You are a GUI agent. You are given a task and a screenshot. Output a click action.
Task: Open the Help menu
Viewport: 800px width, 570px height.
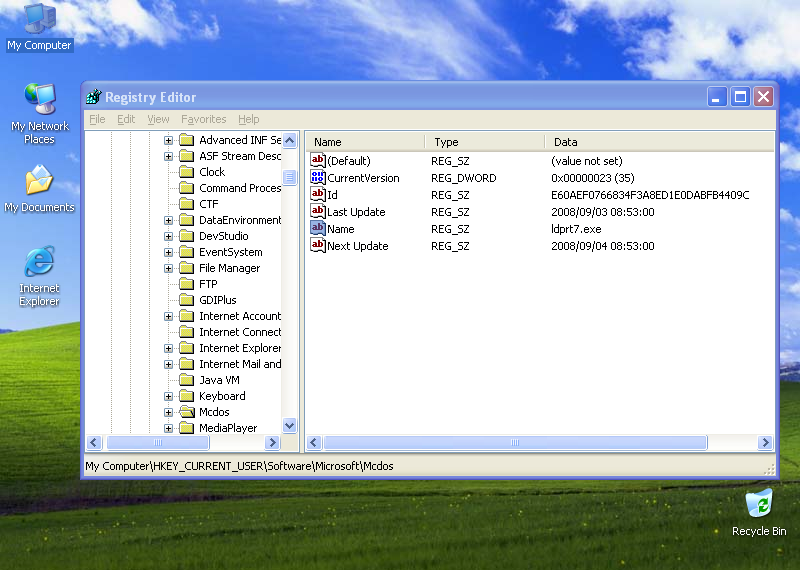click(248, 119)
